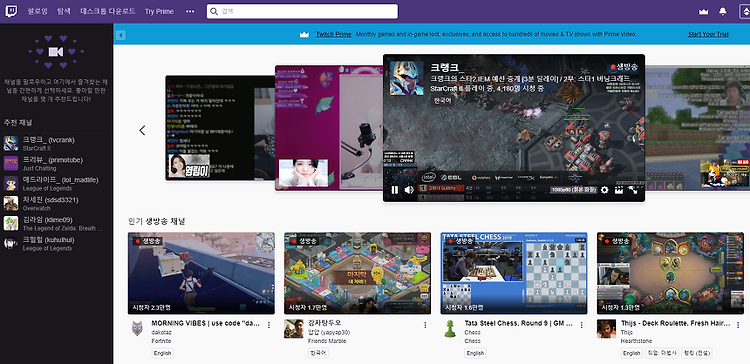This screenshot has height=364, width=750.
Task: Open Prime loot crown icon in header
Action: point(703,11)
